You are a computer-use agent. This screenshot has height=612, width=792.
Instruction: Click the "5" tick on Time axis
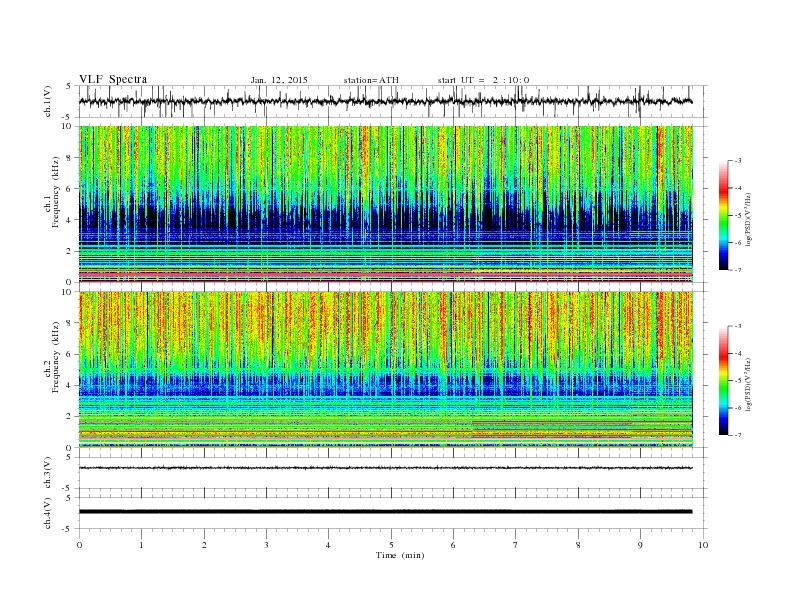(391, 545)
